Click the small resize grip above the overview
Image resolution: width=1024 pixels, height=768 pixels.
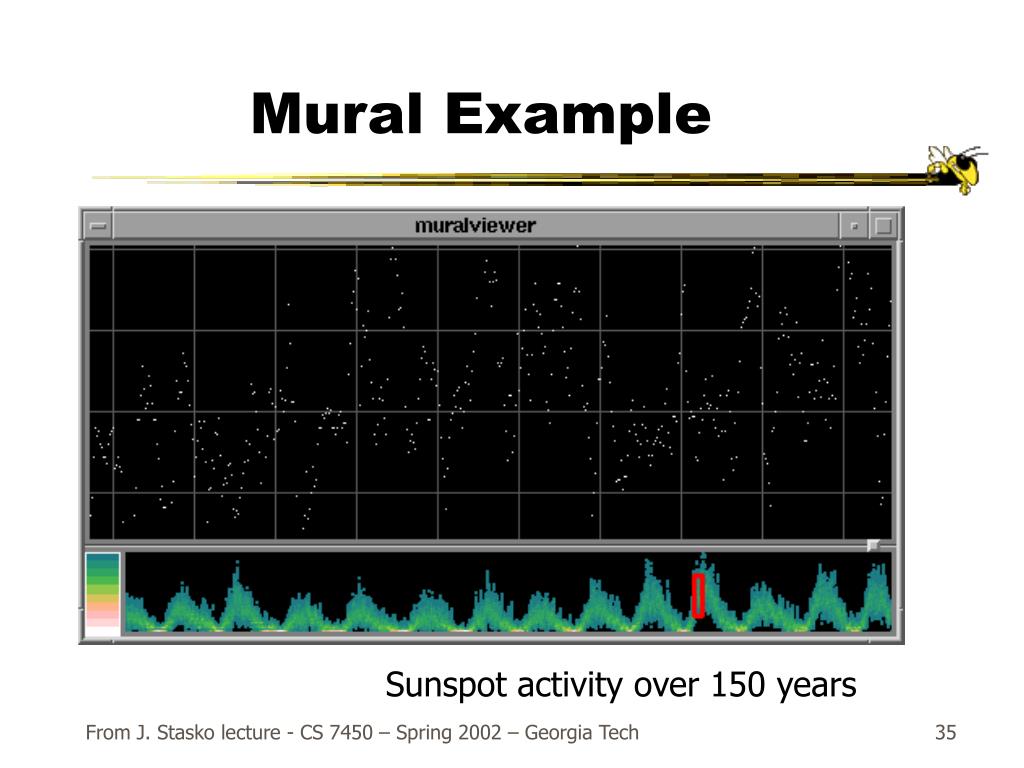[873, 545]
